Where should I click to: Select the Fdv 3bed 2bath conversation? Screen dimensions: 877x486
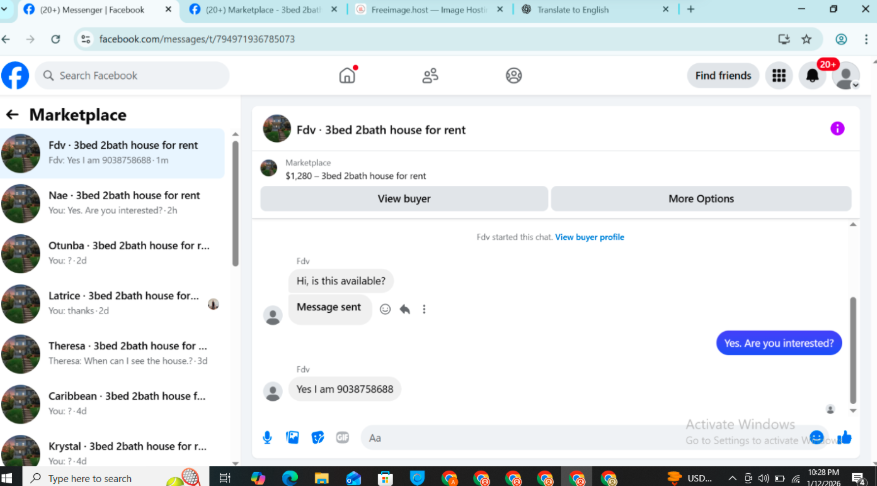(112, 153)
